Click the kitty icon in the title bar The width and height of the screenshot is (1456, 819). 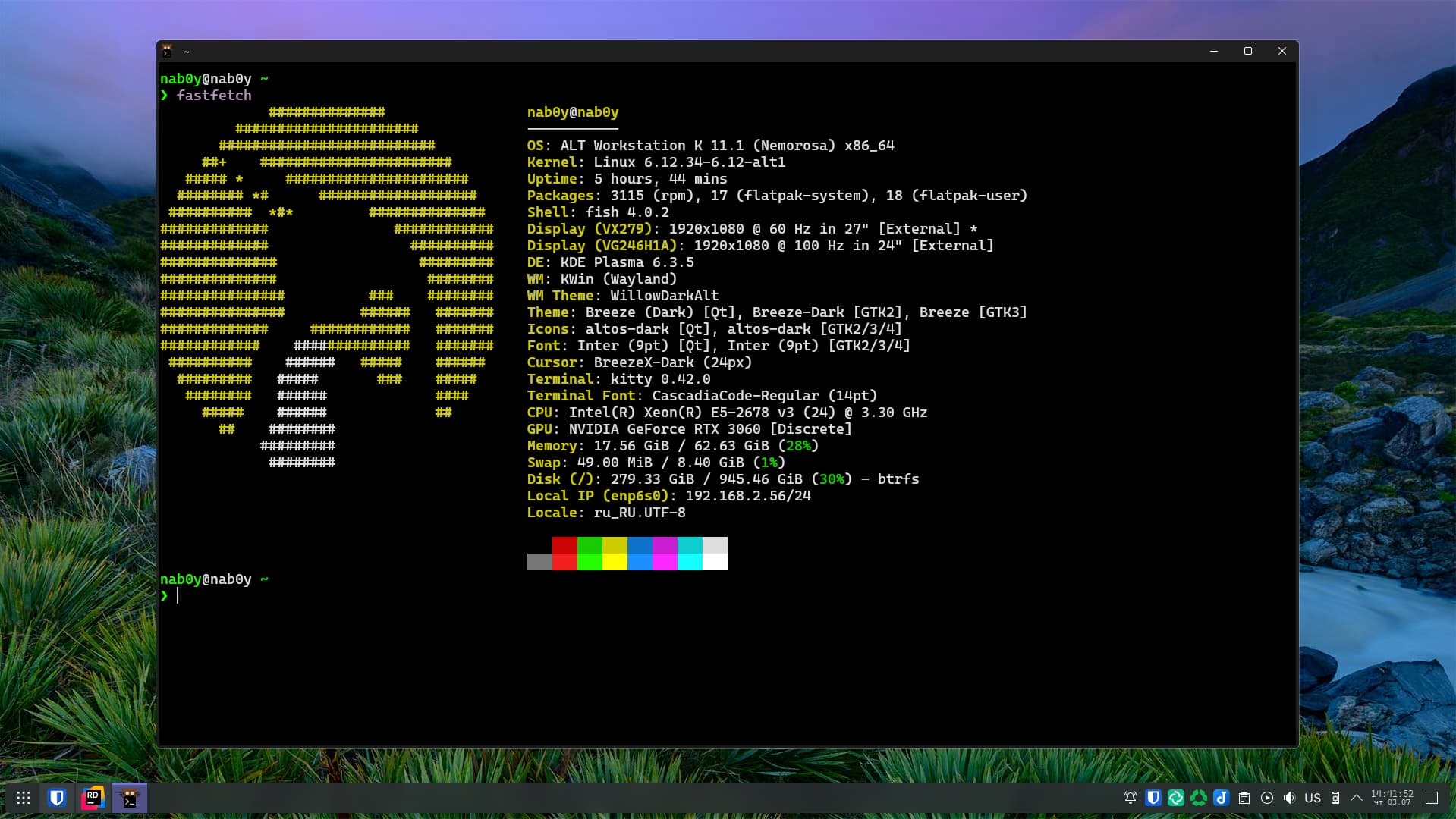point(168,51)
